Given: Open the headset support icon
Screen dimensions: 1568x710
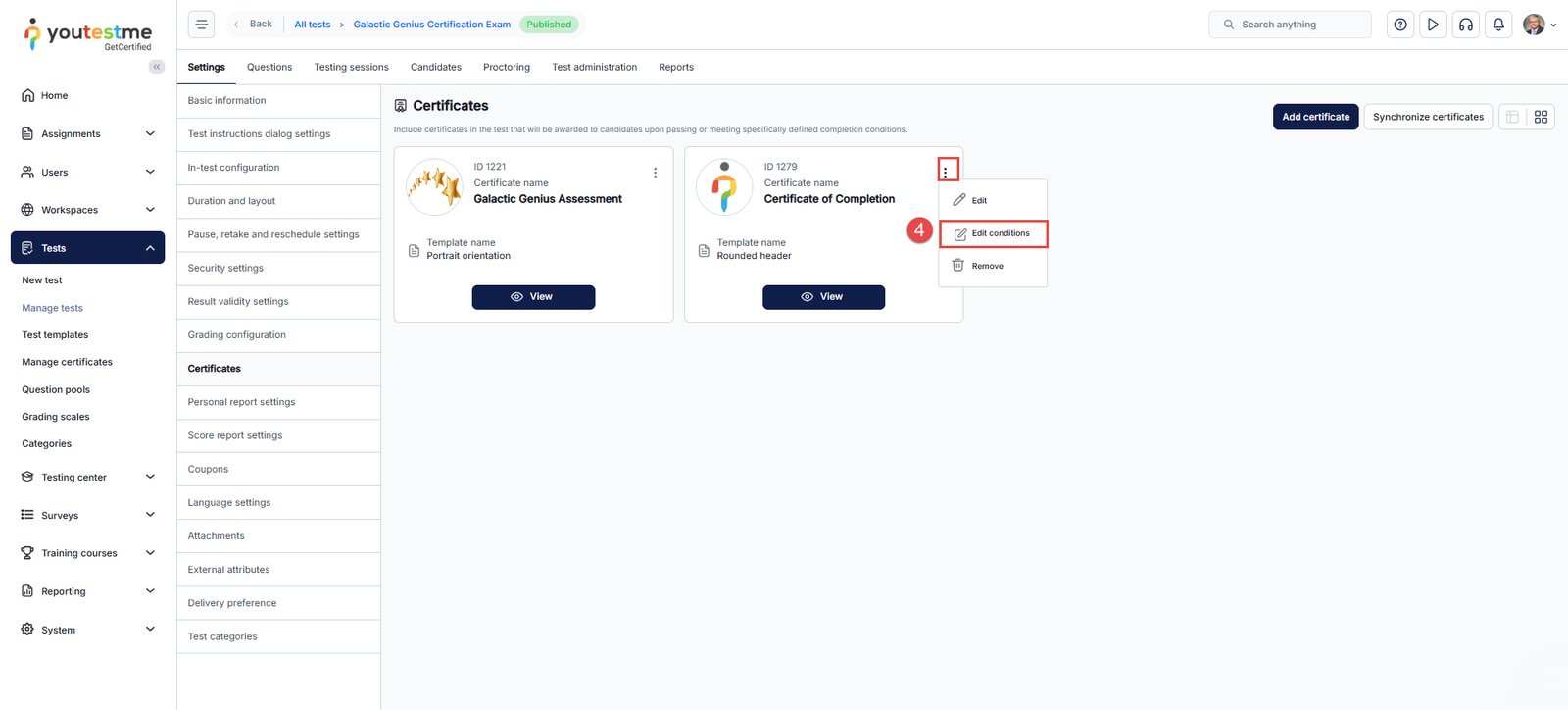Looking at the screenshot, I should pyautogui.click(x=1466, y=25).
